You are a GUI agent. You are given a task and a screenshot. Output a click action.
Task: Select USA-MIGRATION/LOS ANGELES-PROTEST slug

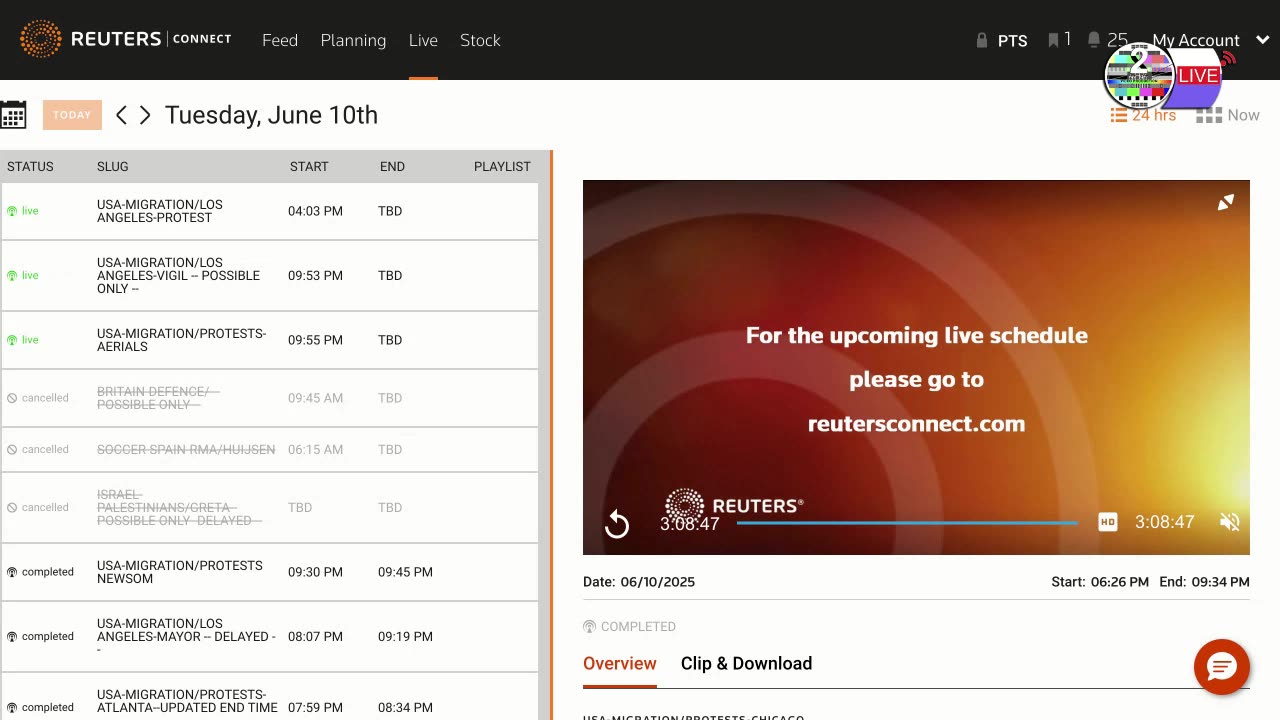[x=160, y=211]
